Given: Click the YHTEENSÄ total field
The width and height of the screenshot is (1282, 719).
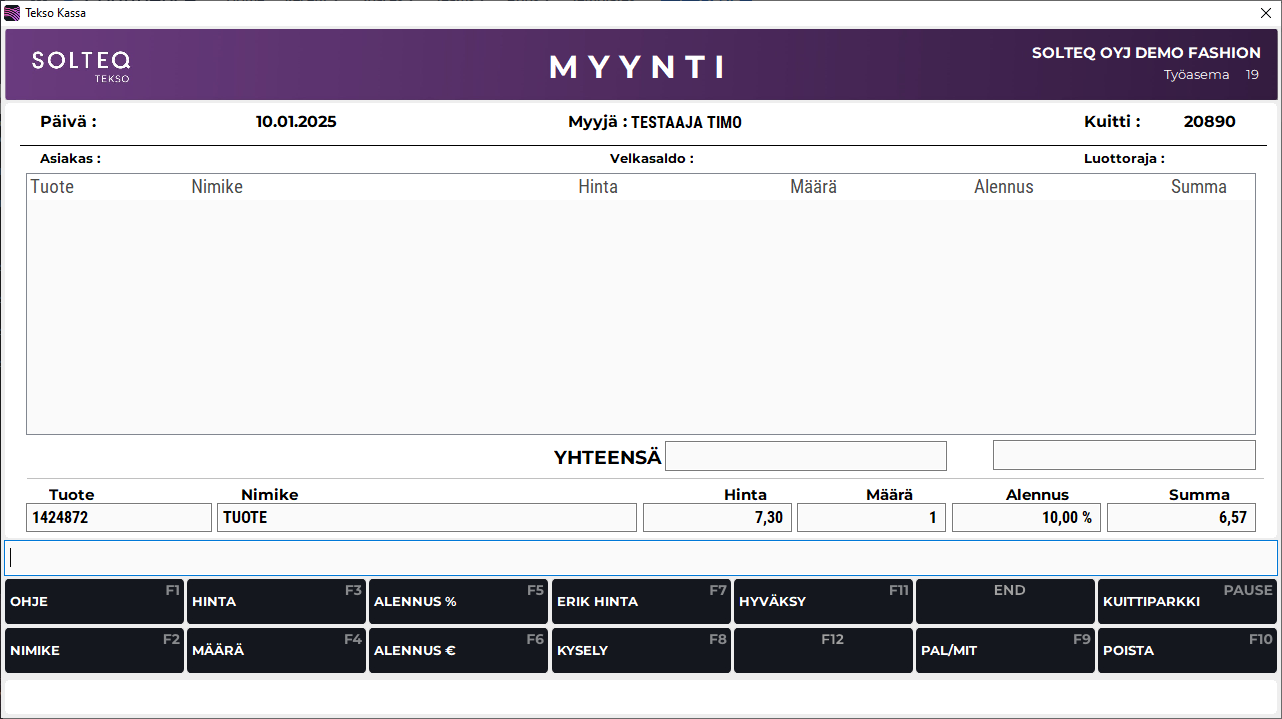Looking at the screenshot, I should click(805, 456).
